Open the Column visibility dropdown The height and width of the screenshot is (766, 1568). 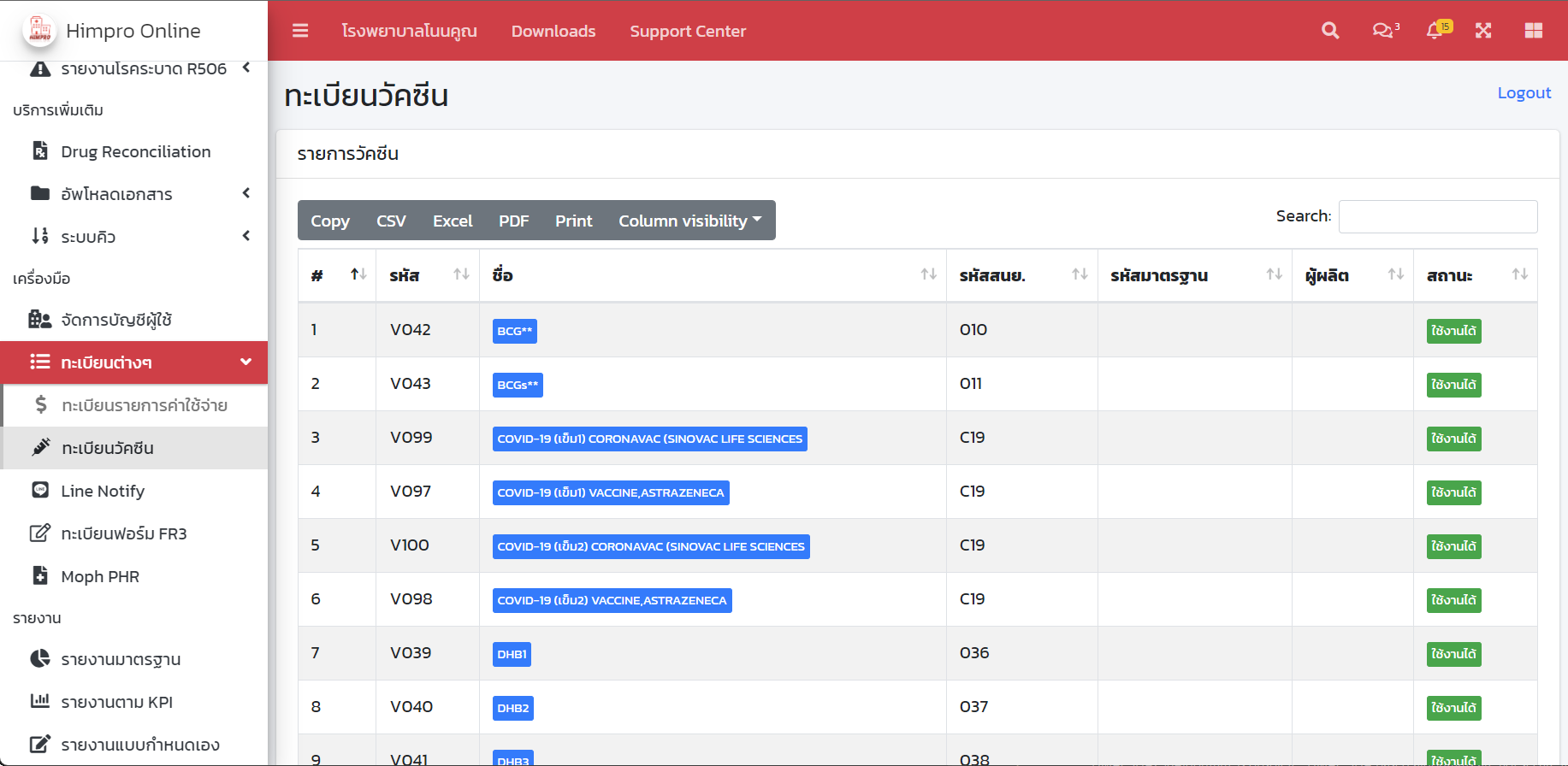689,221
